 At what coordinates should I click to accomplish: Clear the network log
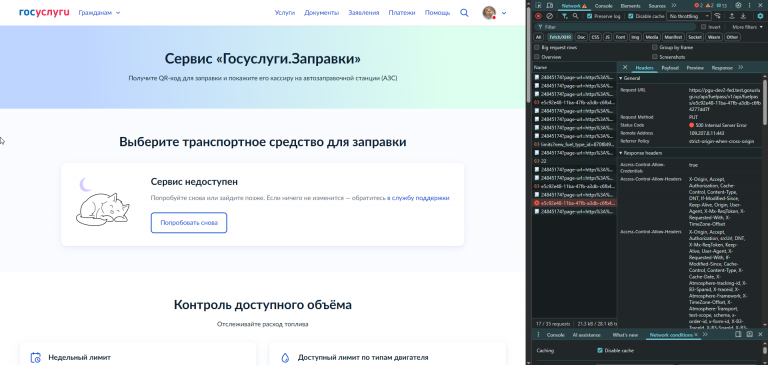point(550,16)
